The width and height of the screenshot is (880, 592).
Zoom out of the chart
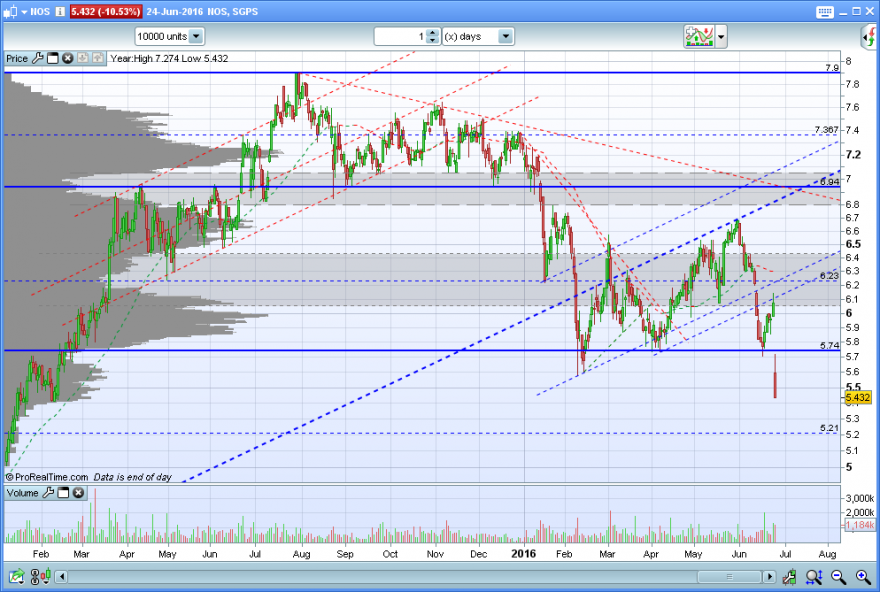[838, 576]
